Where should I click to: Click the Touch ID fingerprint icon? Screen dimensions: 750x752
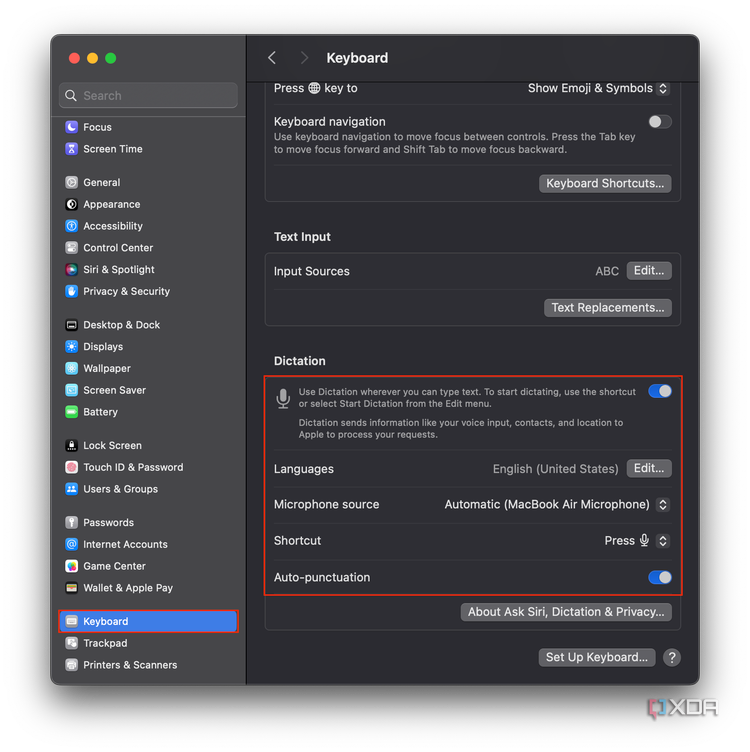pyautogui.click(x=71, y=467)
